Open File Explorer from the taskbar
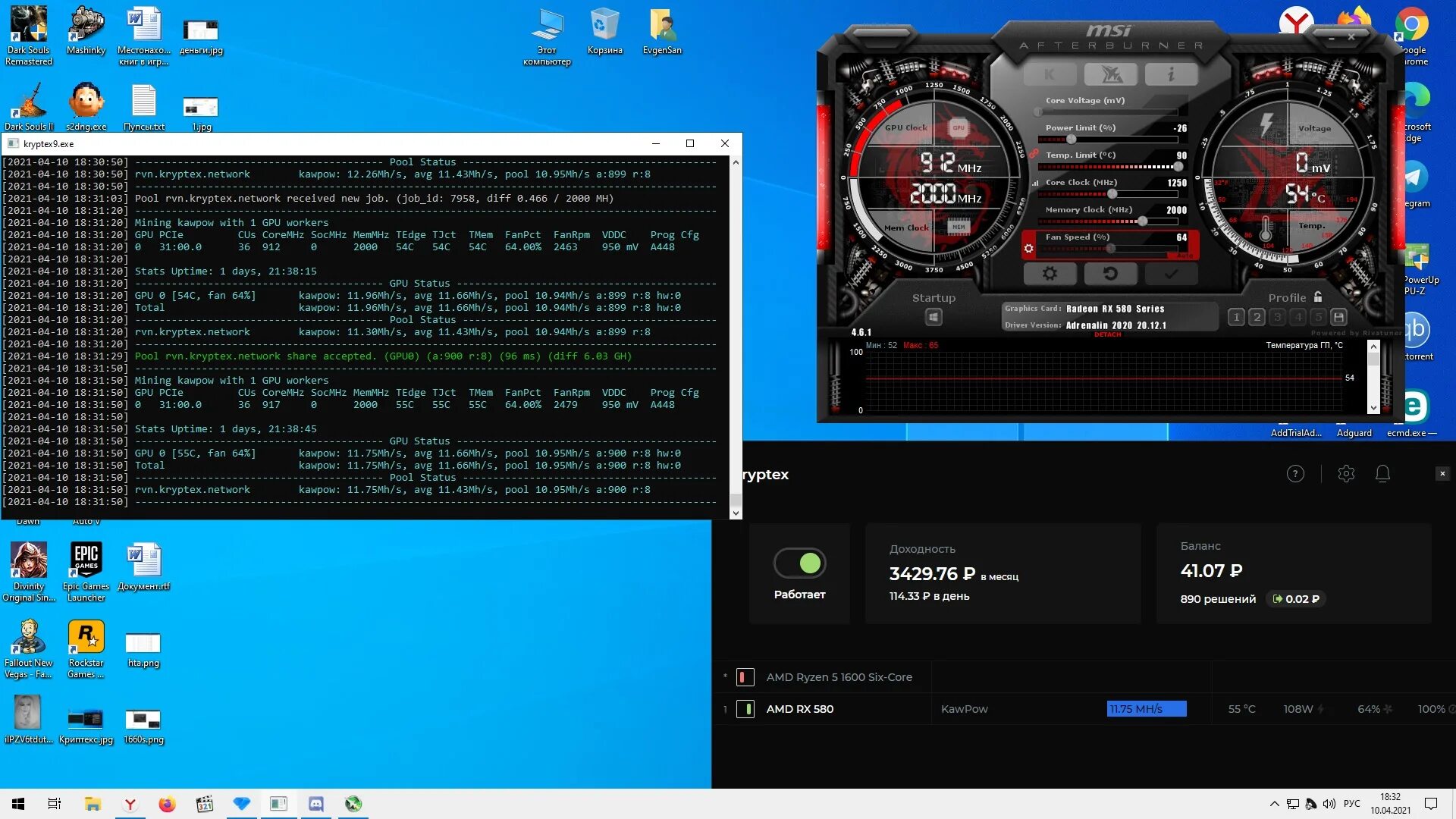This screenshot has width=1456, height=819. point(93,804)
